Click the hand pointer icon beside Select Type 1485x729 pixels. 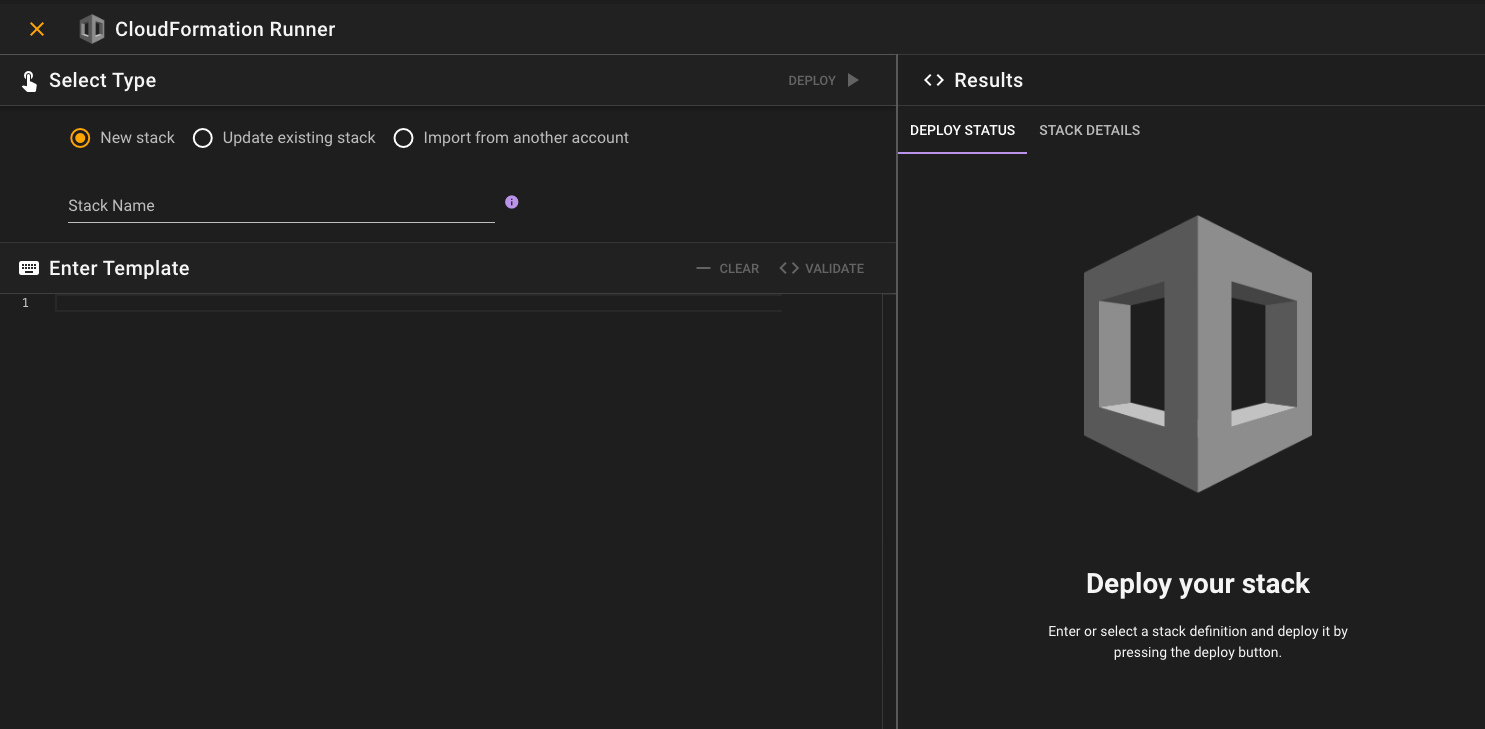click(29, 81)
